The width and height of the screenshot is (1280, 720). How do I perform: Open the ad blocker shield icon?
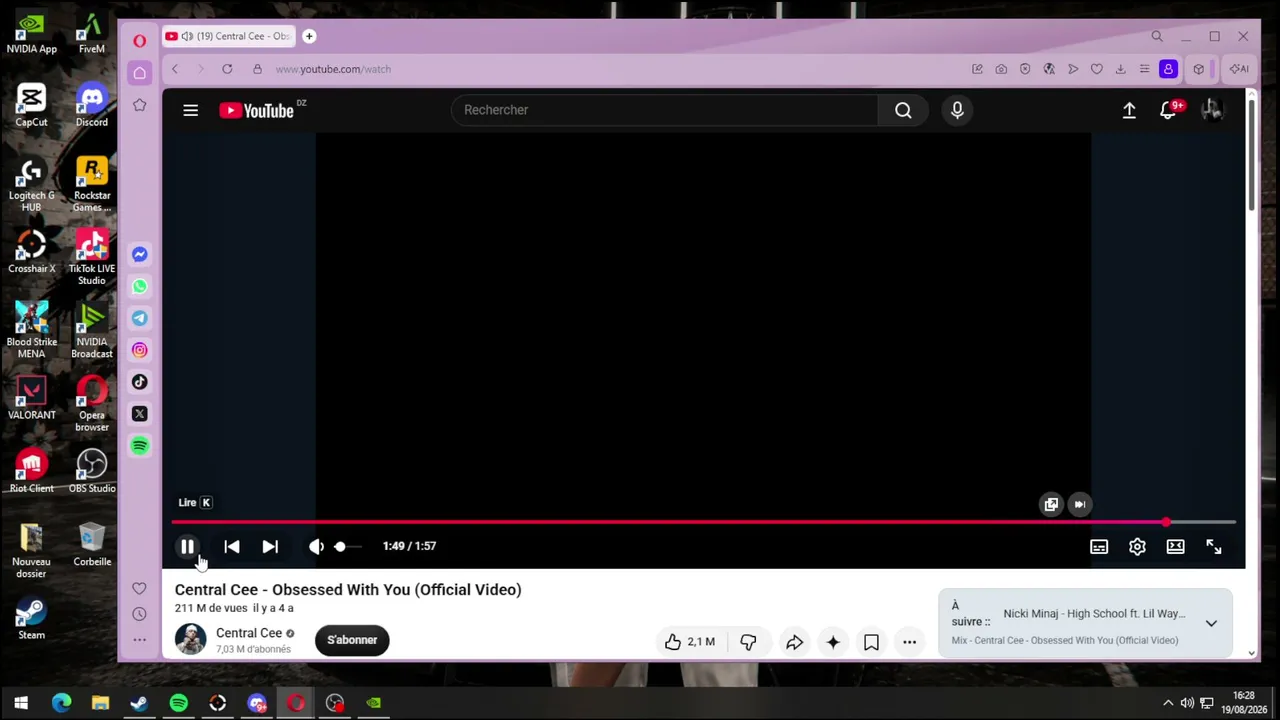click(1025, 69)
